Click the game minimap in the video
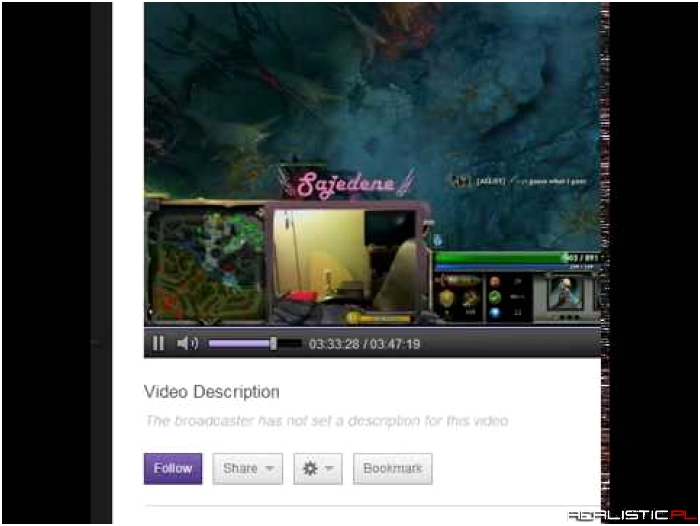The image size is (700, 526). pyautogui.click(x=206, y=265)
